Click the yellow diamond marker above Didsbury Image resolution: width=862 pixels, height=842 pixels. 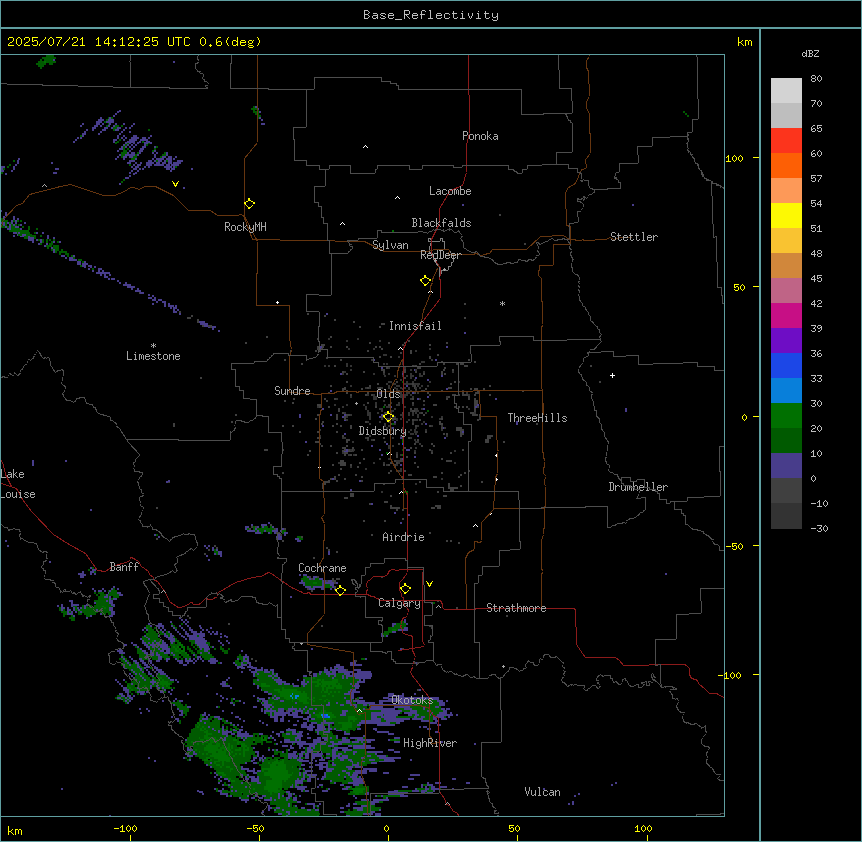[389, 417]
